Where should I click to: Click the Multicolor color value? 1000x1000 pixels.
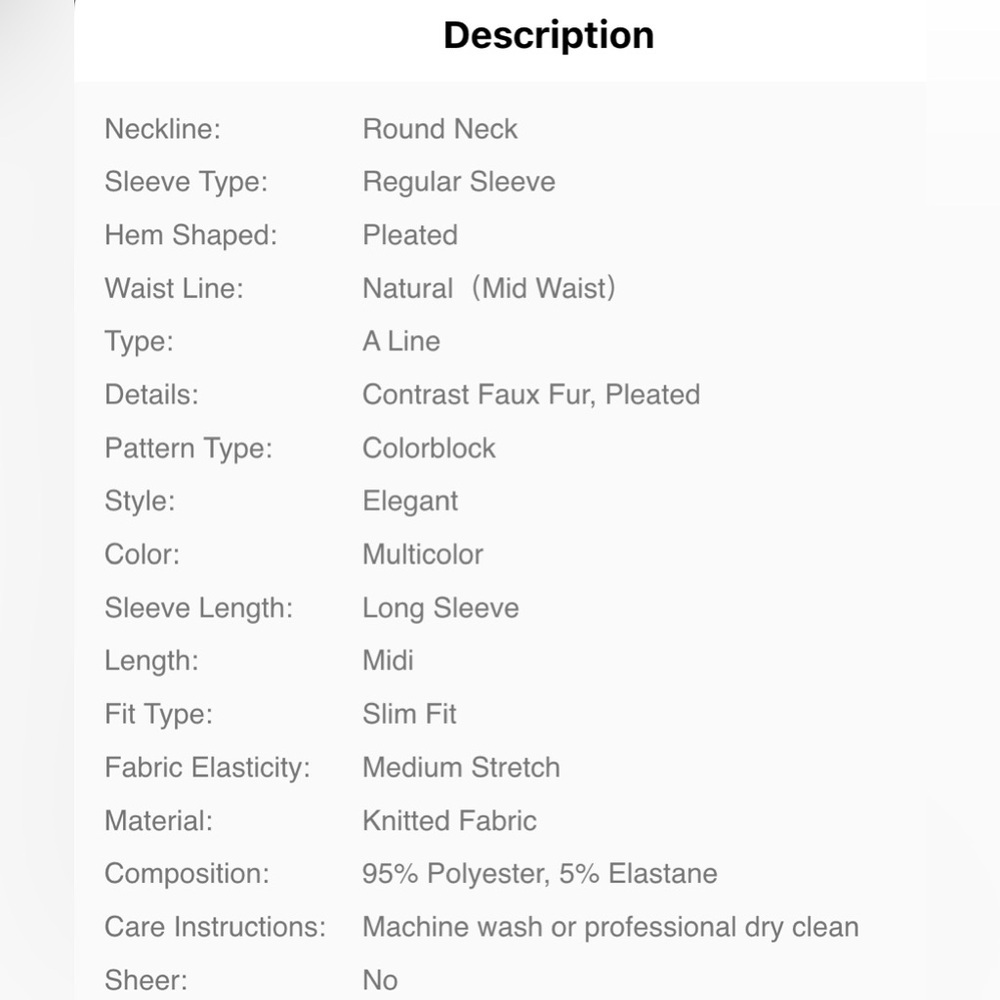pyautogui.click(x=423, y=554)
